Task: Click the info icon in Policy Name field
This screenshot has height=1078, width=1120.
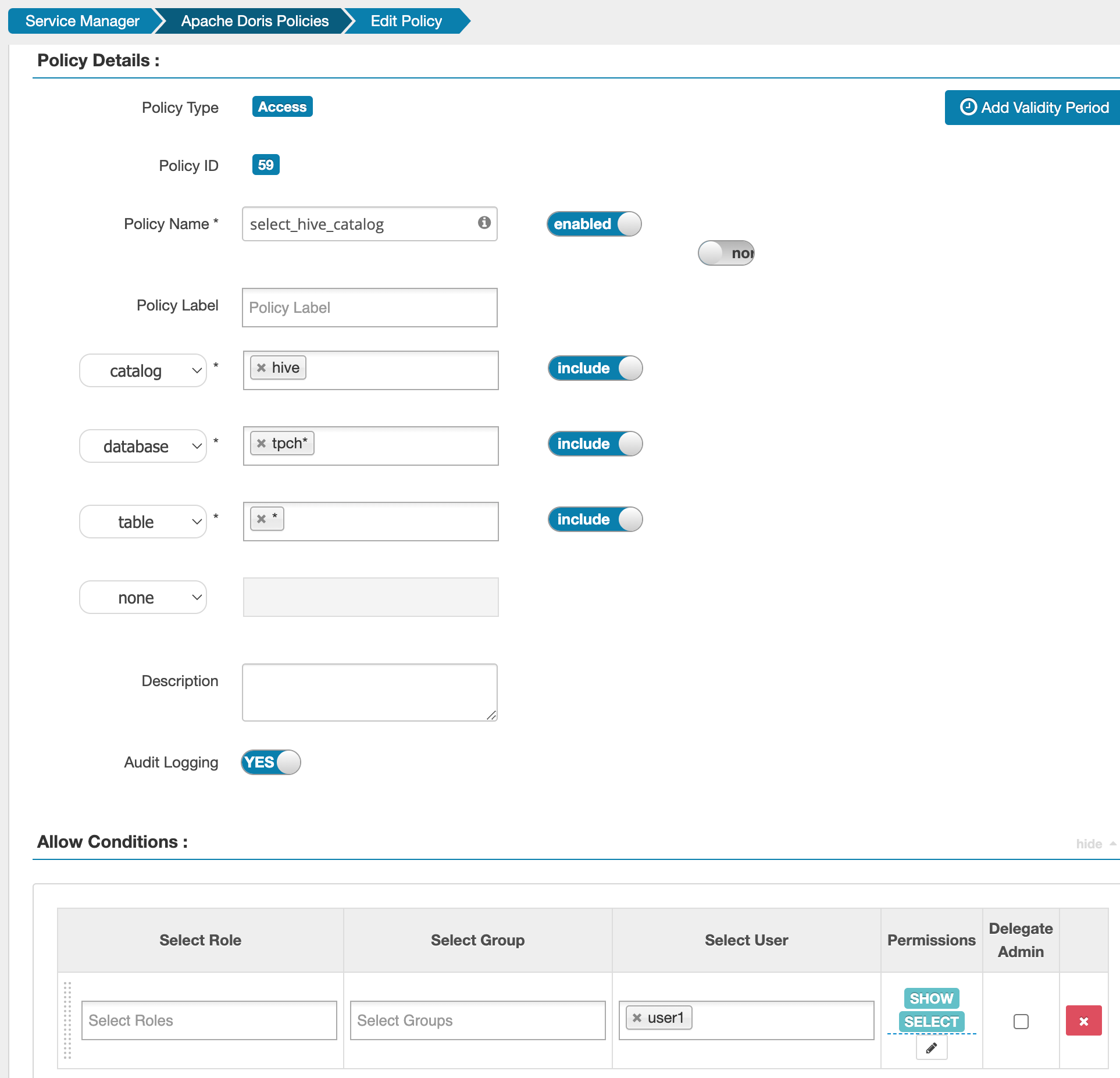Action: (484, 223)
